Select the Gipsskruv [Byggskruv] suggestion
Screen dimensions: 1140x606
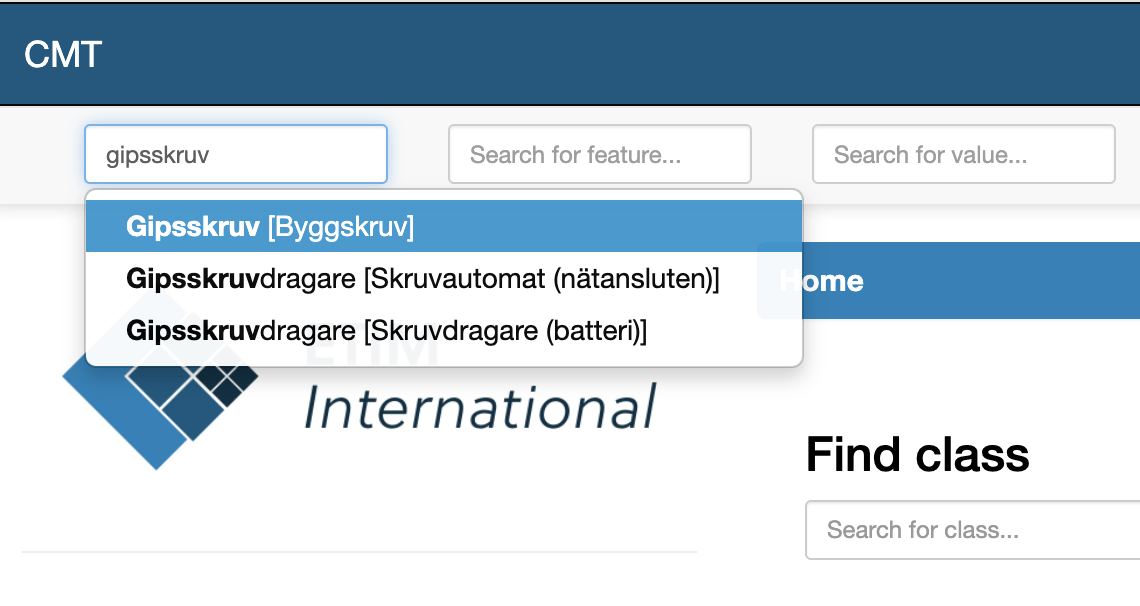pos(270,227)
